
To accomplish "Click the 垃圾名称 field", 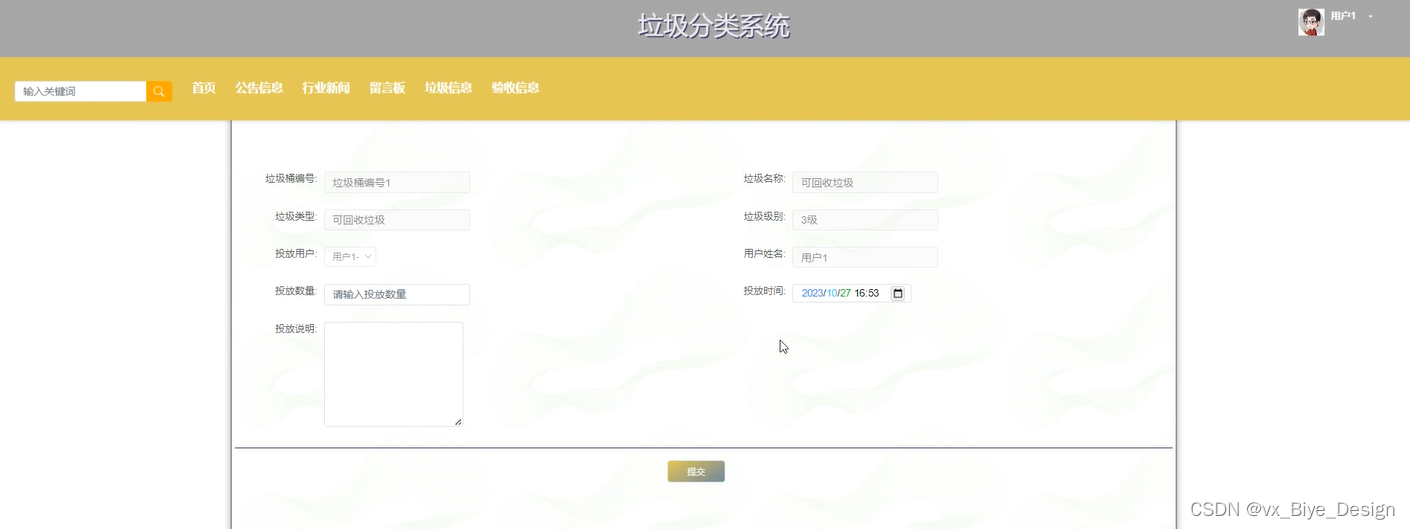I will click(x=865, y=182).
